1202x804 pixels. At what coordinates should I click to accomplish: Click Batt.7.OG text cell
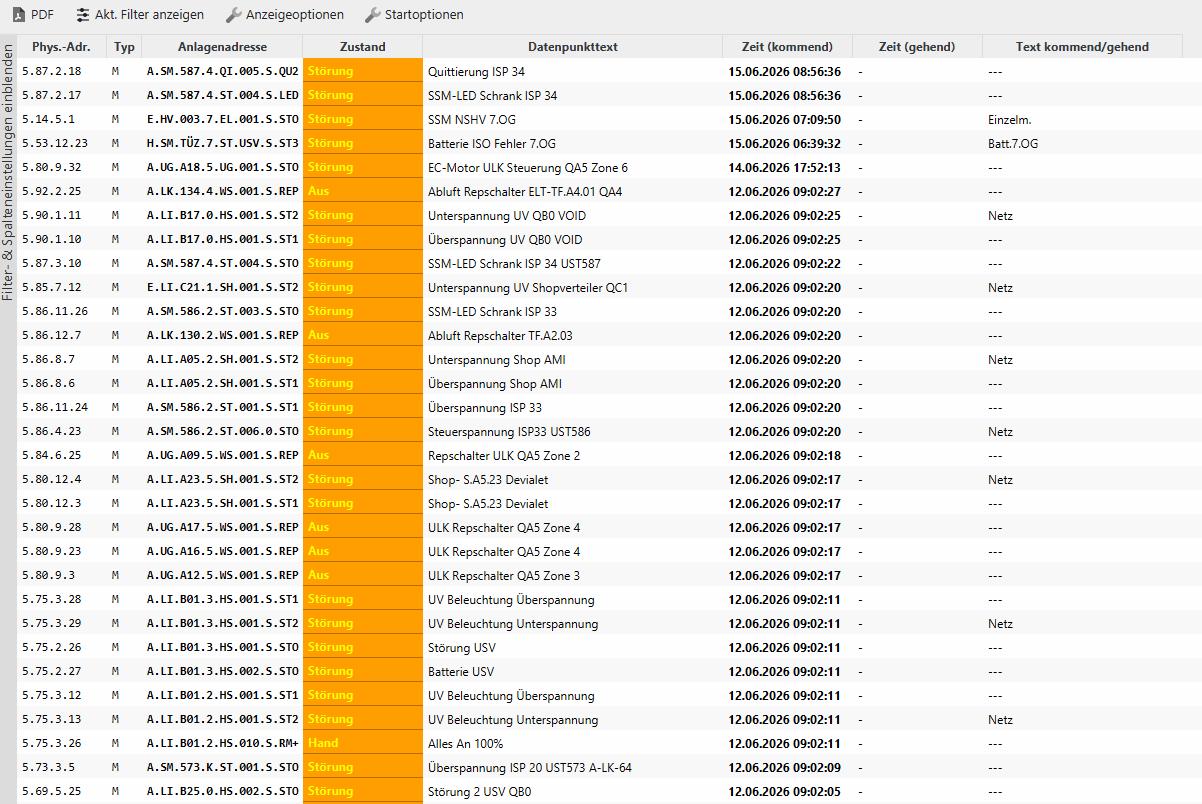pyautogui.click(x=1013, y=143)
